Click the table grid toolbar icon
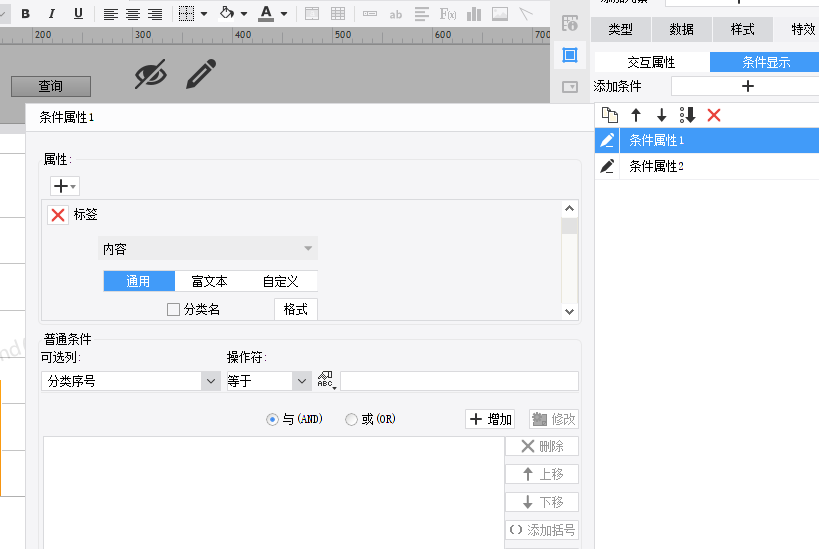This screenshot has width=819, height=549. (338, 14)
